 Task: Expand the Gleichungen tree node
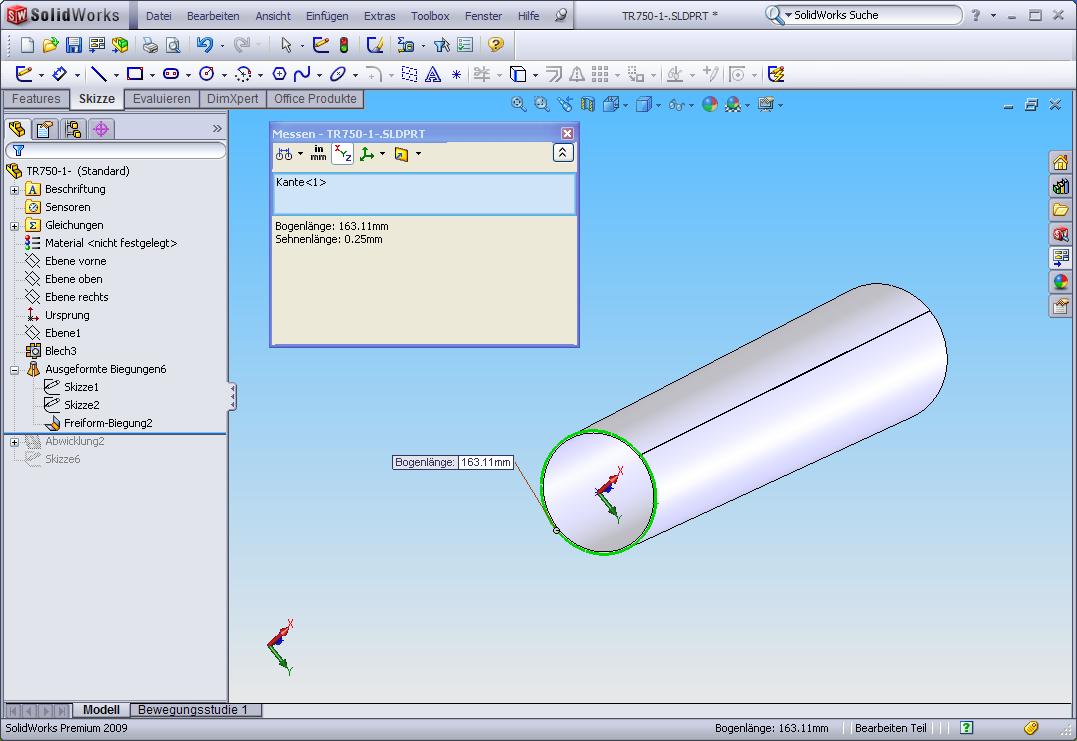pos(14,226)
